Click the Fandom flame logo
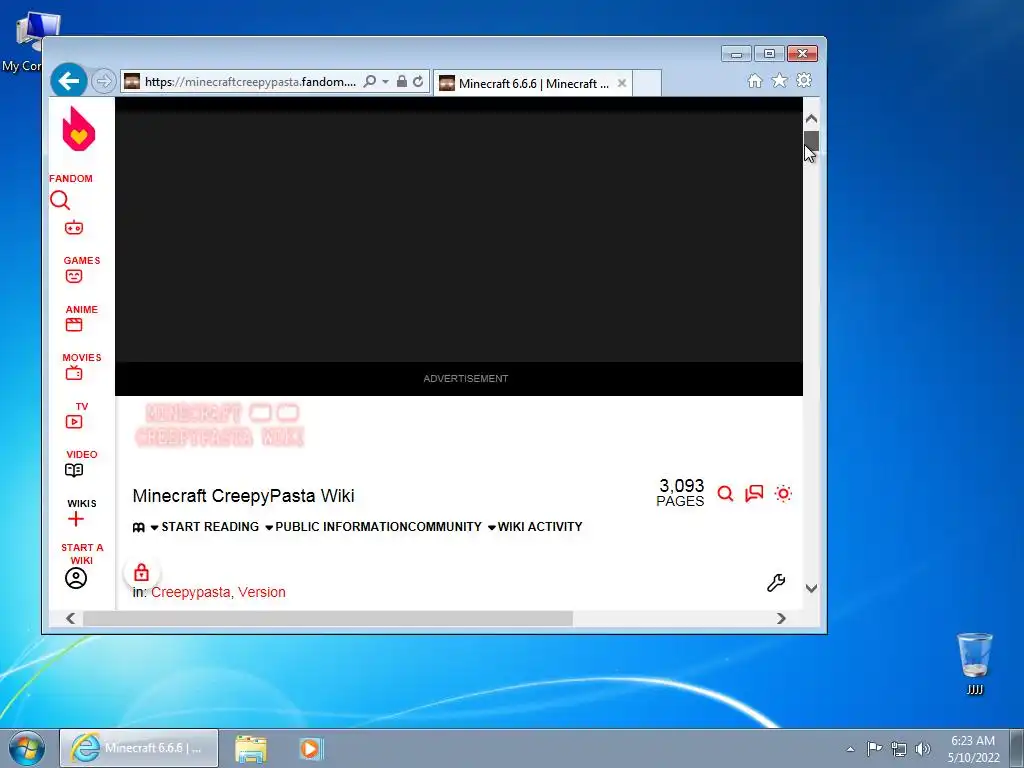This screenshot has width=1024, height=768. (x=78, y=129)
